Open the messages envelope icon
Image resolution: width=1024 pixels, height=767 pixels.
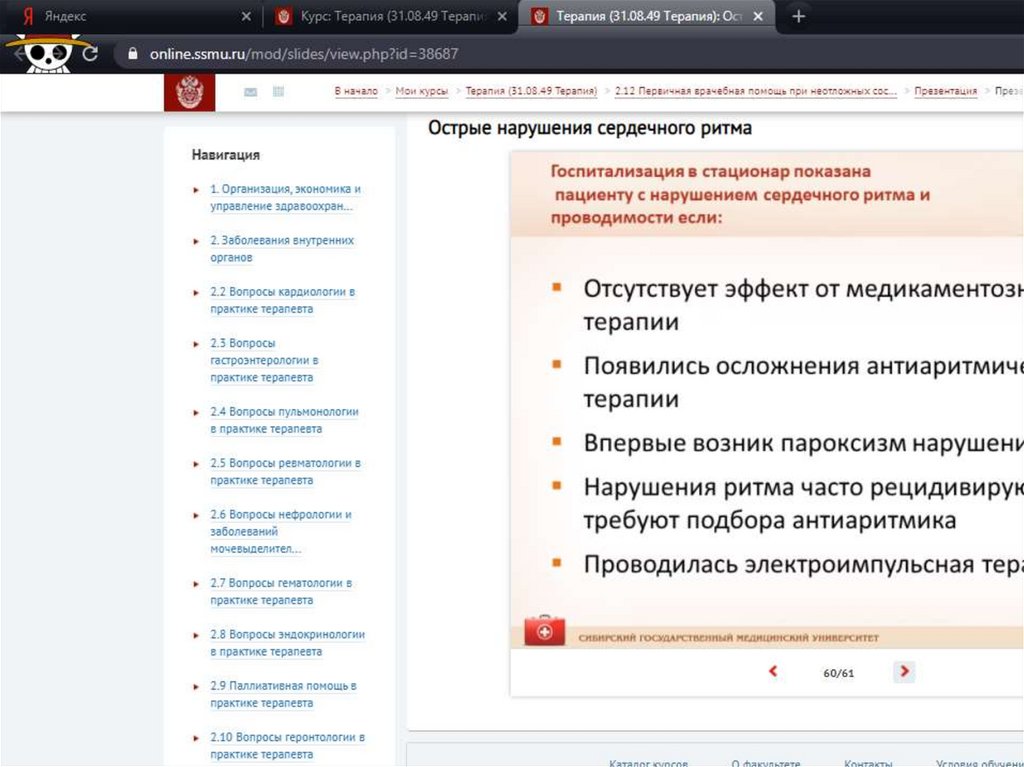[x=250, y=92]
